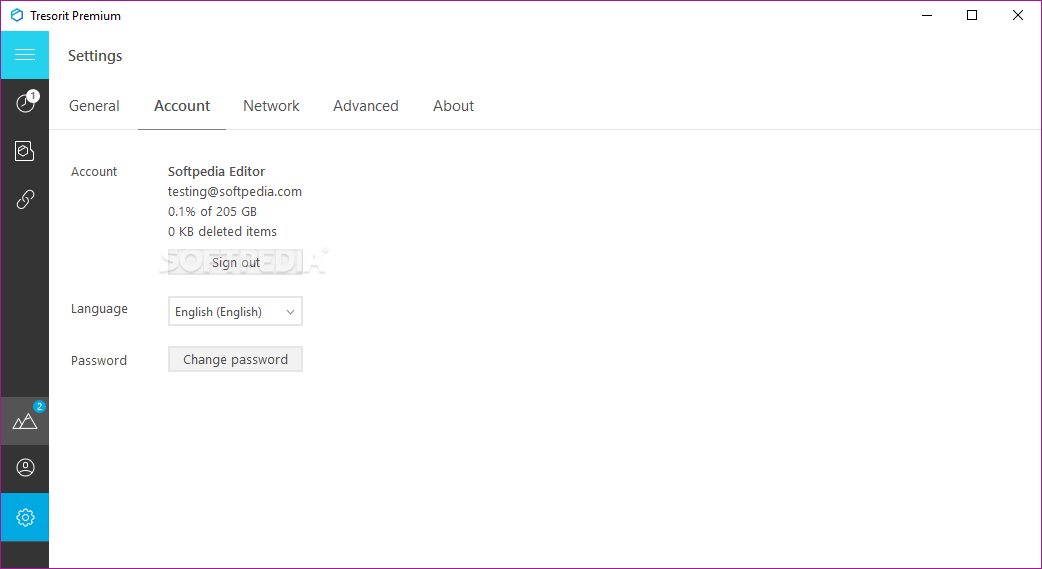Maximize the Tresorit Premium window
1042x569 pixels.
click(972, 15)
